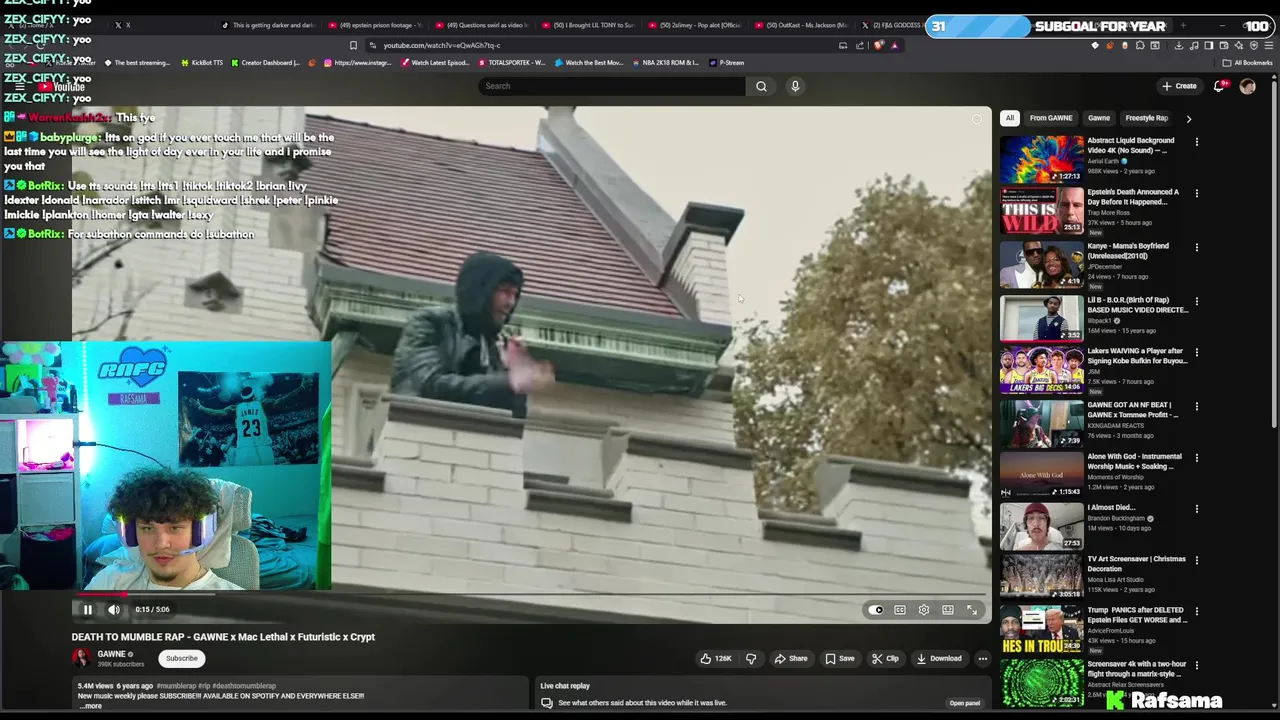
Task: Play Epstein's Death Announced video thumbnail
Action: coord(1041,210)
